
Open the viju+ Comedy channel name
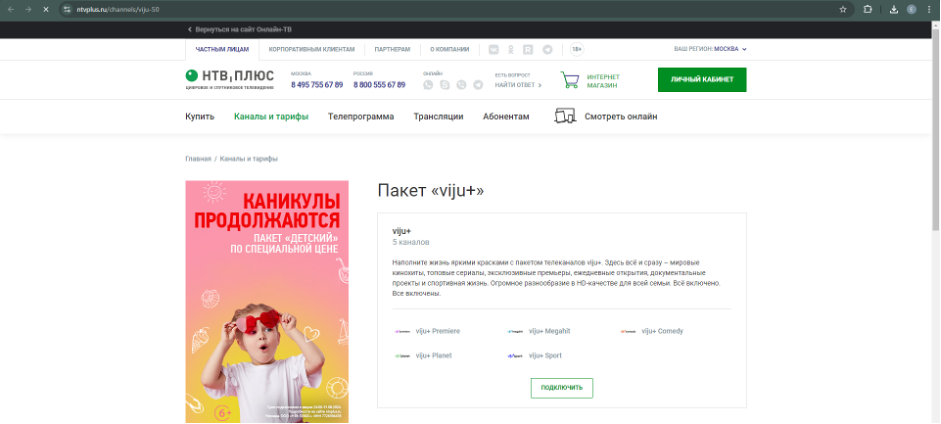pyautogui.click(x=662, y=331)
